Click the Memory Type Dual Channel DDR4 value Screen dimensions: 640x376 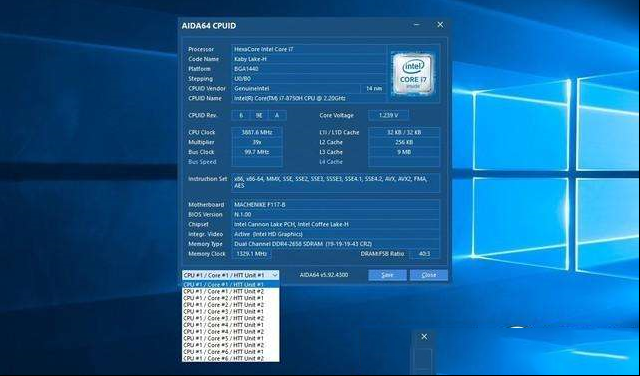336,244
